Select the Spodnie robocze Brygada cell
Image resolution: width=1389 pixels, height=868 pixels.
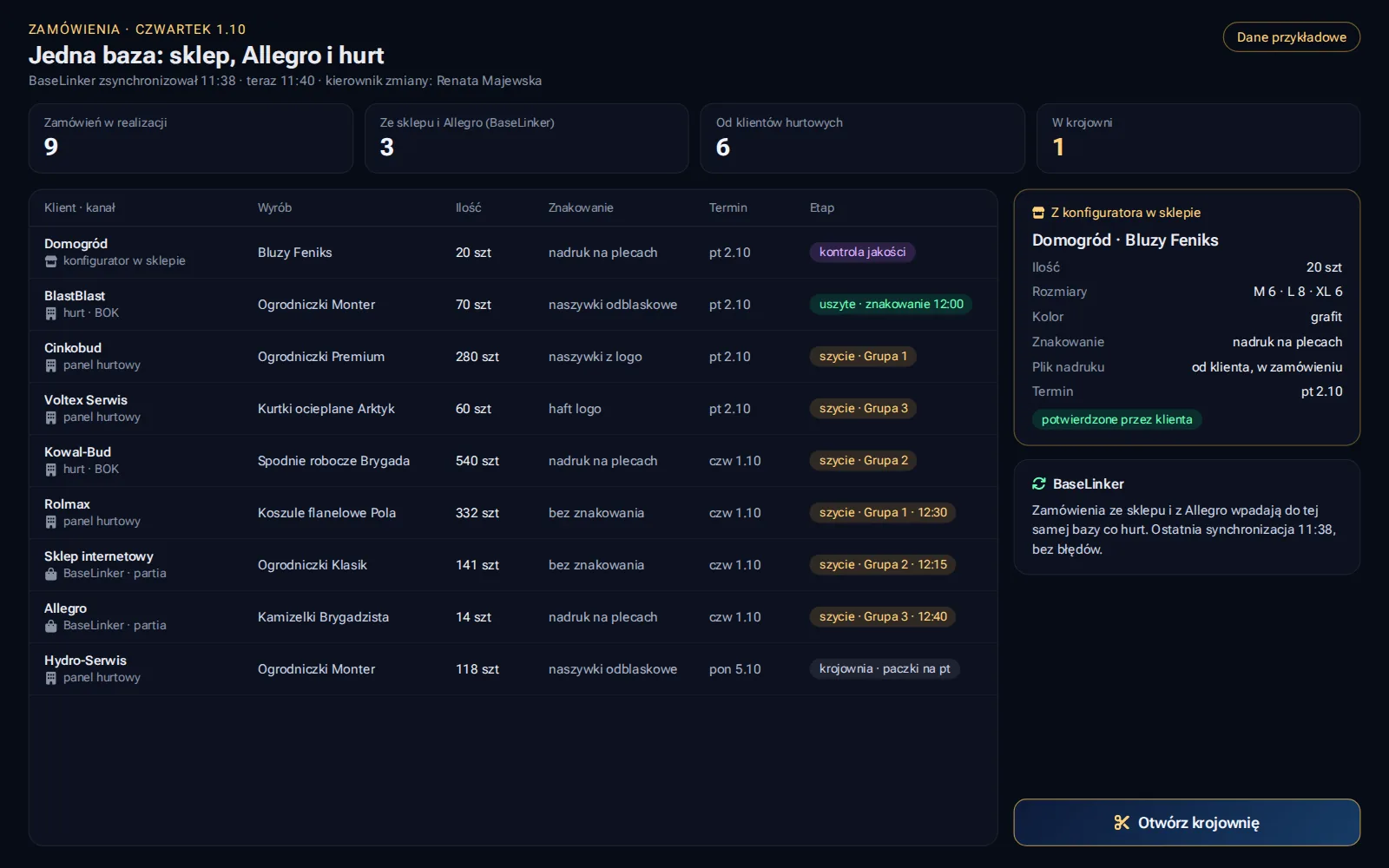pyautogui.click(x=333, y=461)
